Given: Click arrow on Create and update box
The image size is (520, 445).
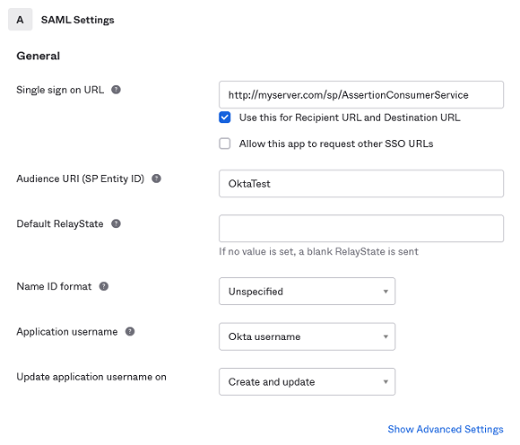Looking at the screenshot, I should (x=386, y=382).
